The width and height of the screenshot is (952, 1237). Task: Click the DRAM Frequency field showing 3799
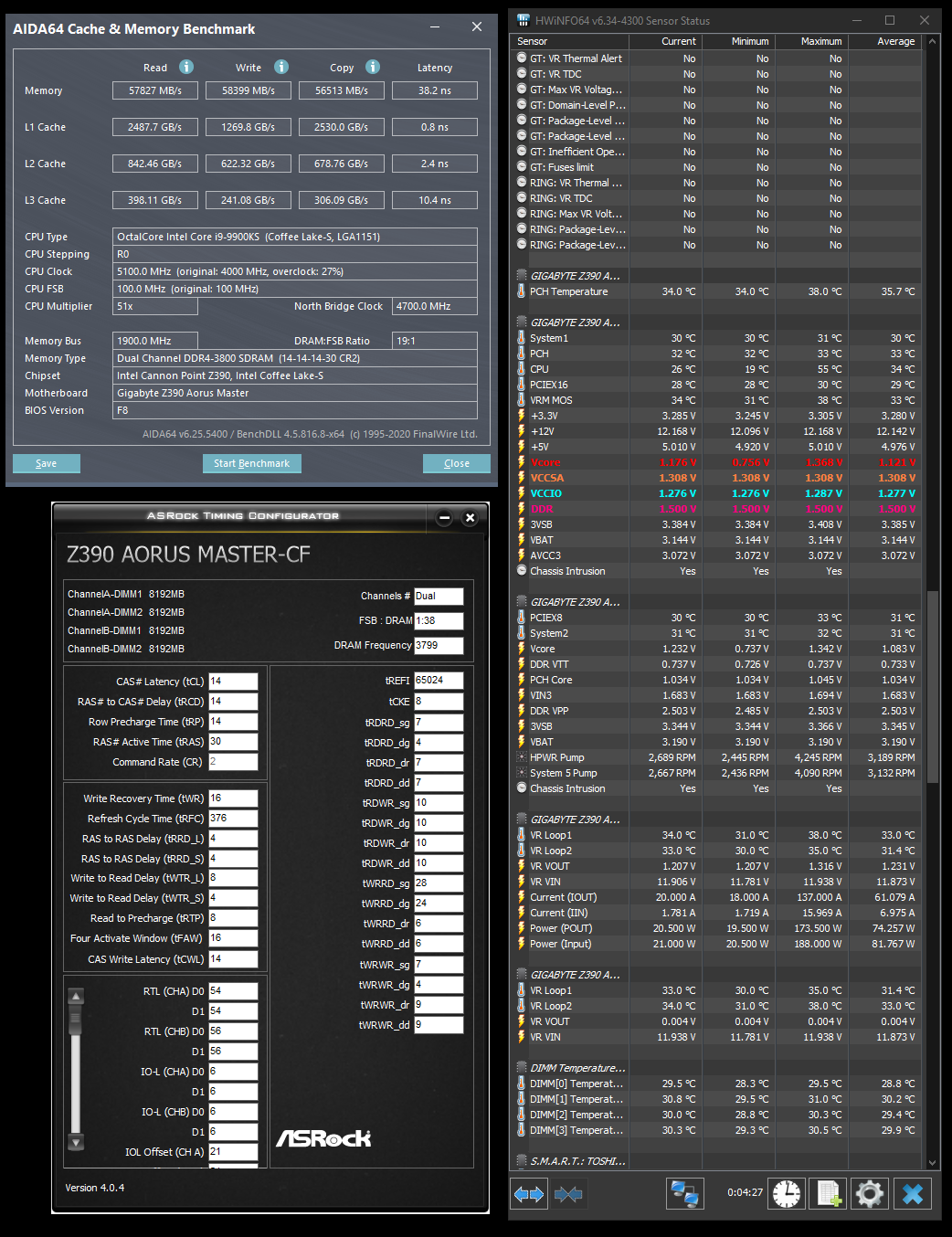point(439,645)
